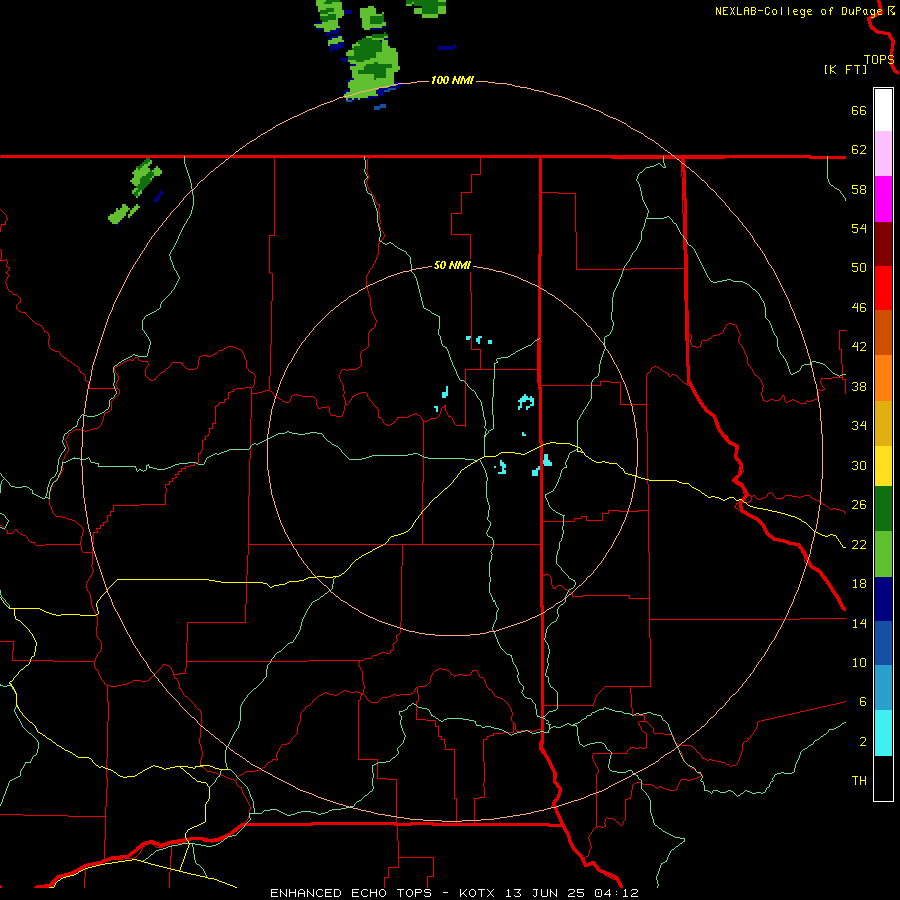Click the 58 legend value
Image resolution: width=900 pixels, height=900 pixels.
click(859, 189)
